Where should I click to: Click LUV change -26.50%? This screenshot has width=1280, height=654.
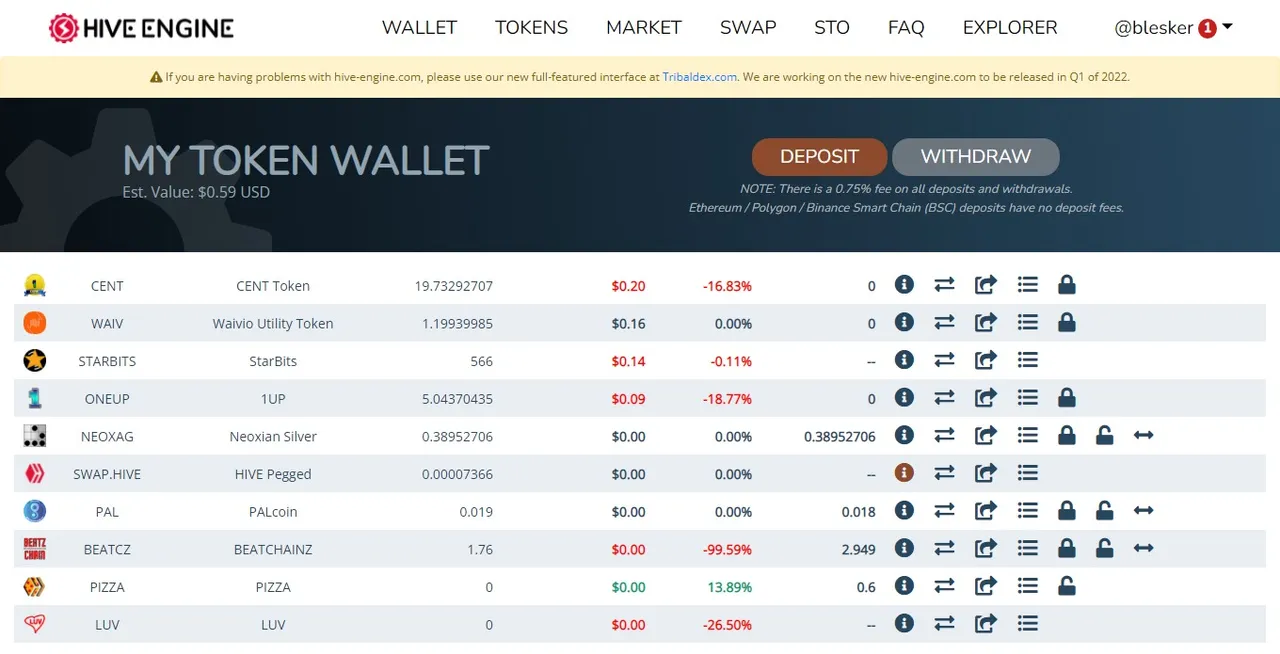727,625
